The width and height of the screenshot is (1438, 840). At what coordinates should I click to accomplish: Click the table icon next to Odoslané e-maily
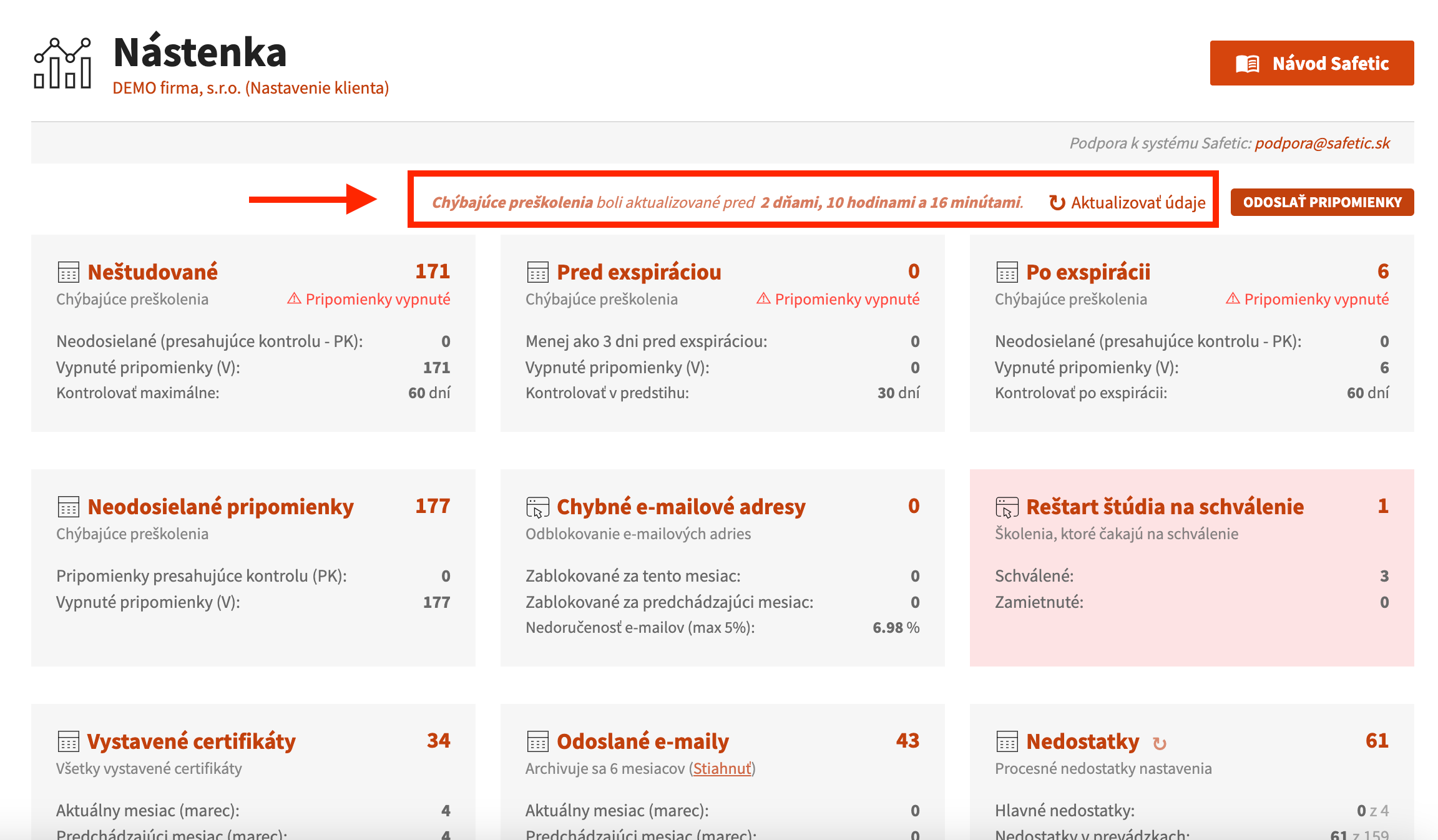tap(537, 741)
